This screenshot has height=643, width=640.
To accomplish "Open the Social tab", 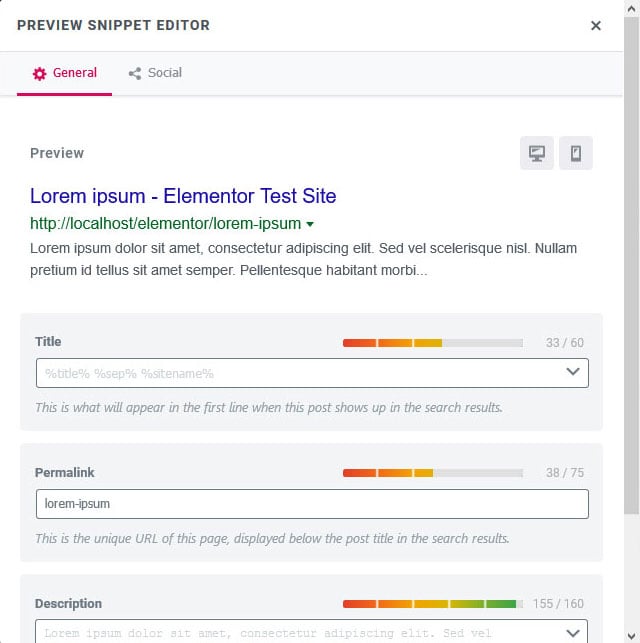I will coord(155,73).
